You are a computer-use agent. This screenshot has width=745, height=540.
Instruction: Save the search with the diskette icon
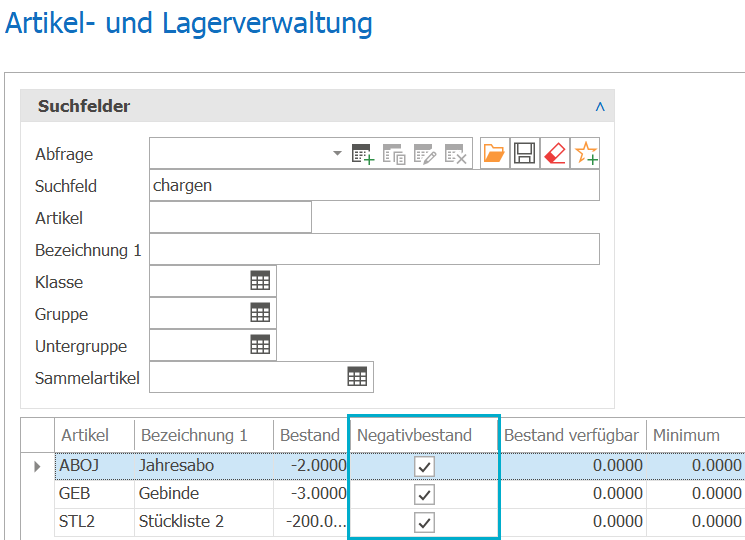coord(525,153)
